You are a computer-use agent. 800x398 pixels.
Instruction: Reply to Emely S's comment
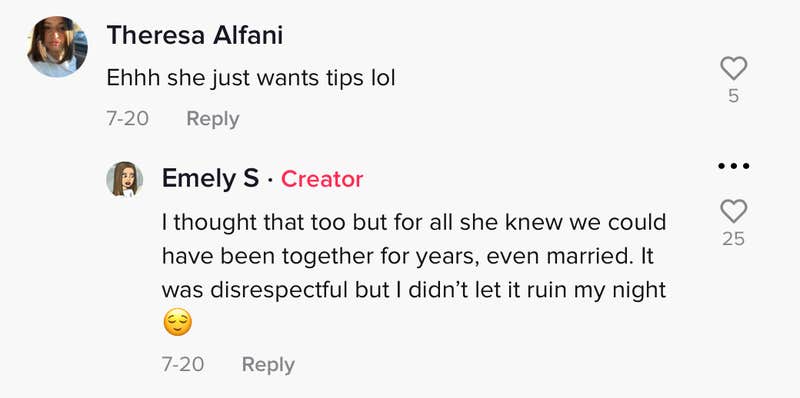268,364
